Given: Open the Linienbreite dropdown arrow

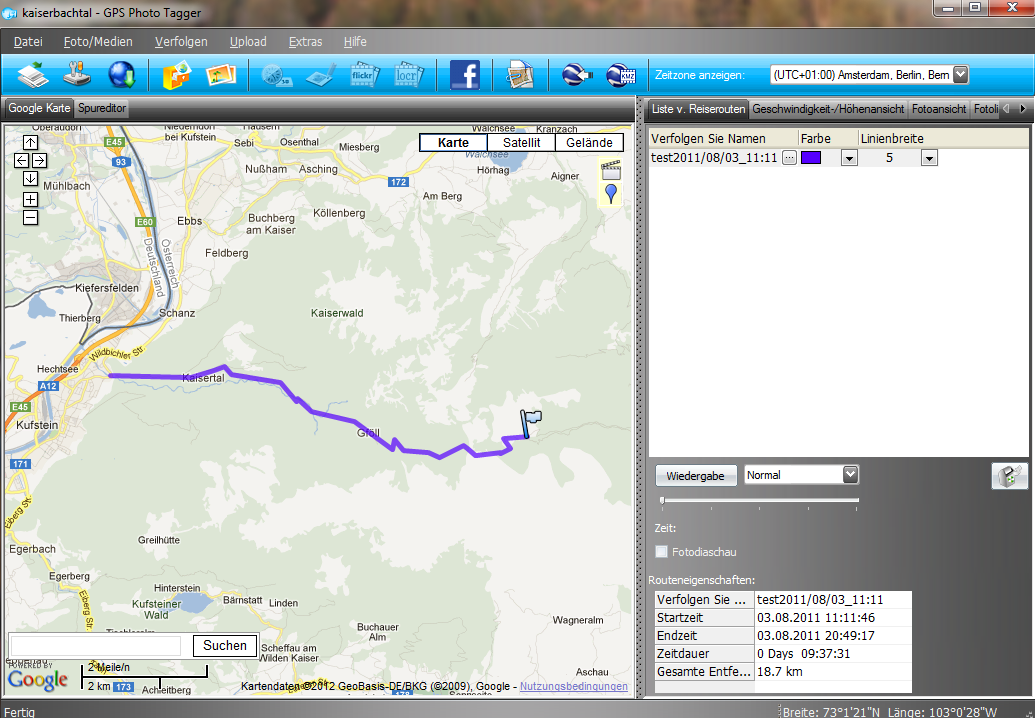Looking at the screenshot, I should pos(929,158).
